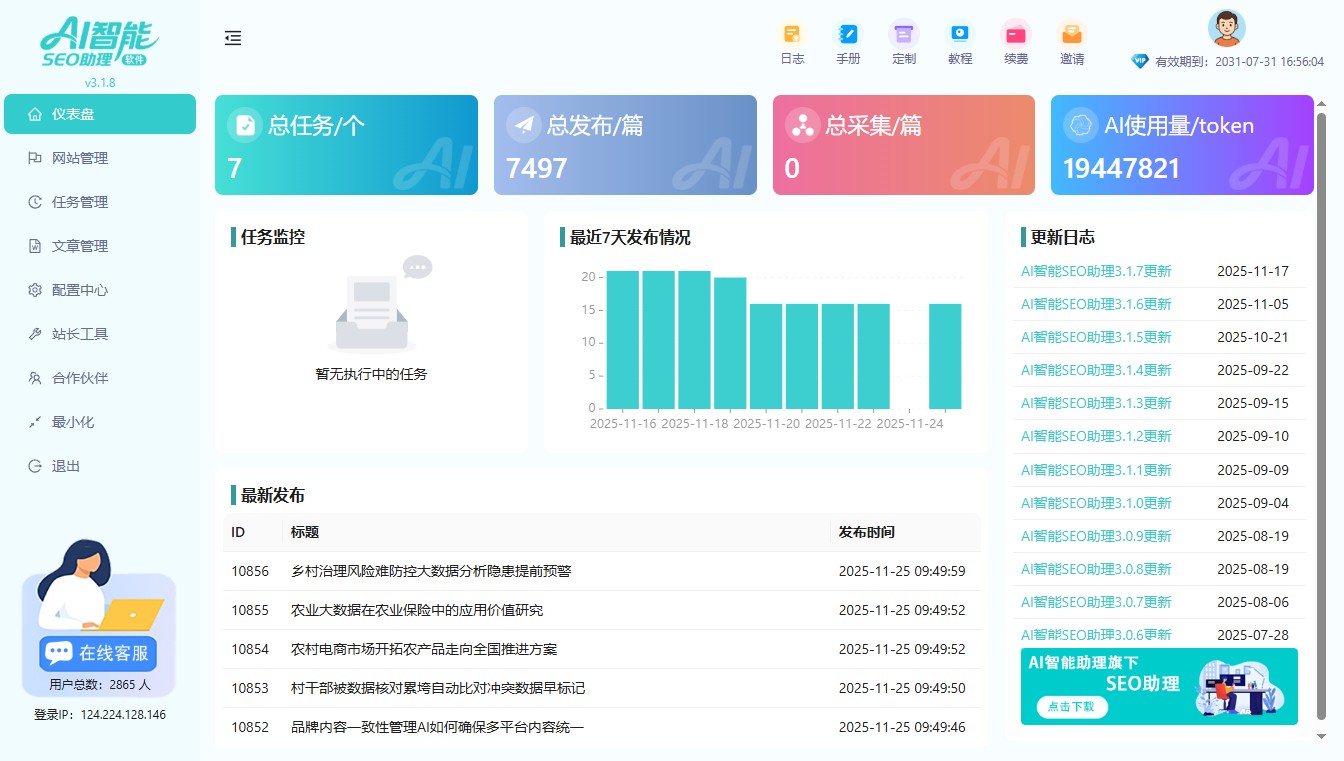
Task: Open 网站管理 in the sidebar
Action: click(x=80, y=158)
